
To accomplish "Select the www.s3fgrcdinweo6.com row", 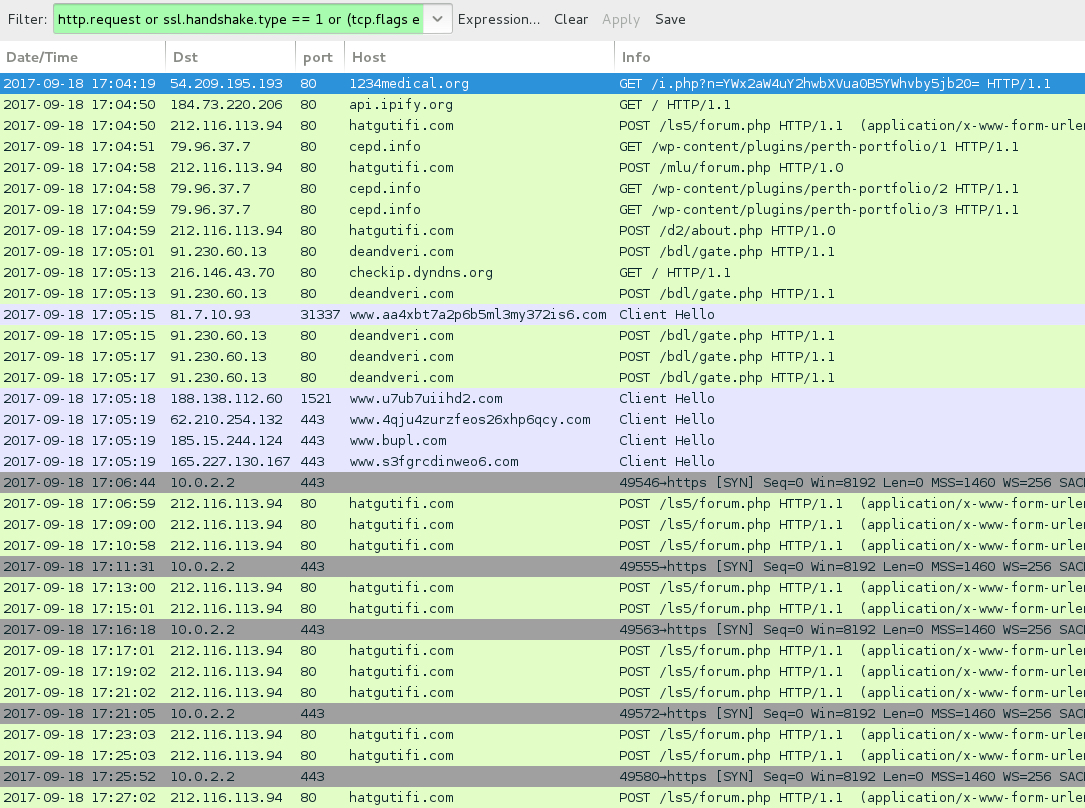I will 542,461.
